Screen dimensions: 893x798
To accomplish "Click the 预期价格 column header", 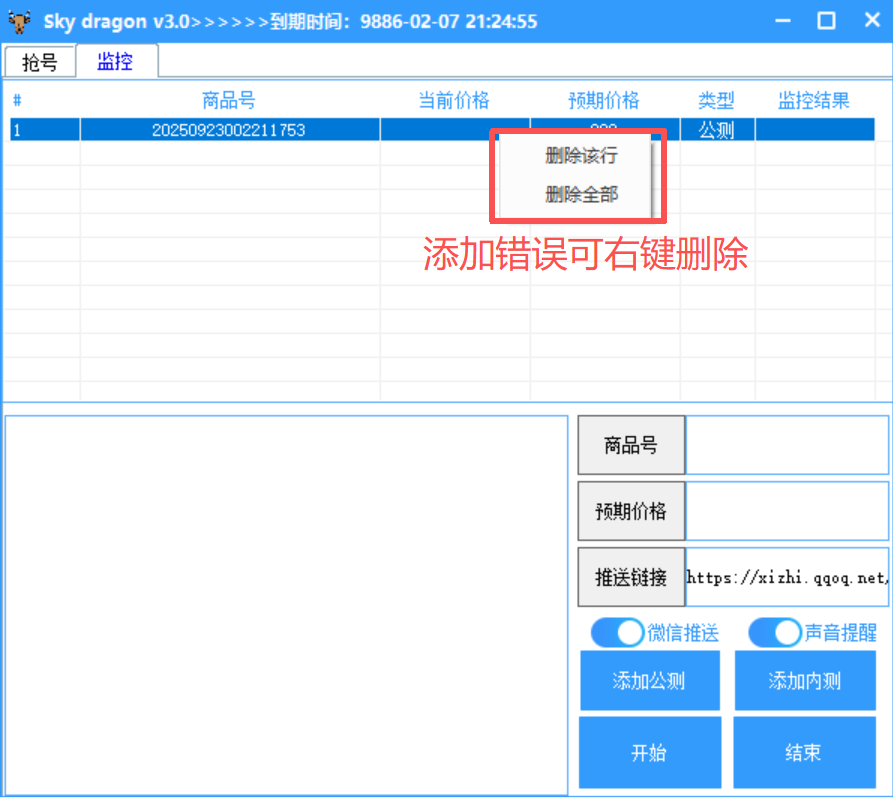I will coord(601,99).
